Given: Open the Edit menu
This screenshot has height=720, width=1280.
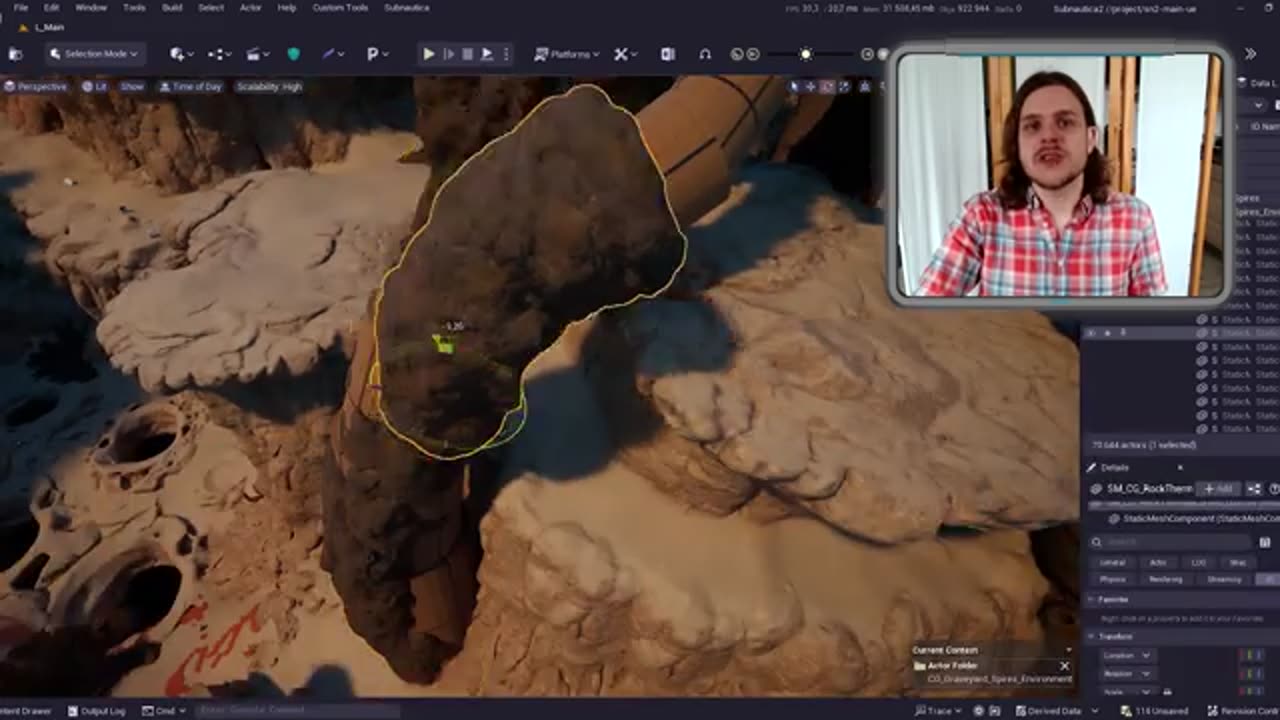Looking at the screenshot, I should (52, 8).
